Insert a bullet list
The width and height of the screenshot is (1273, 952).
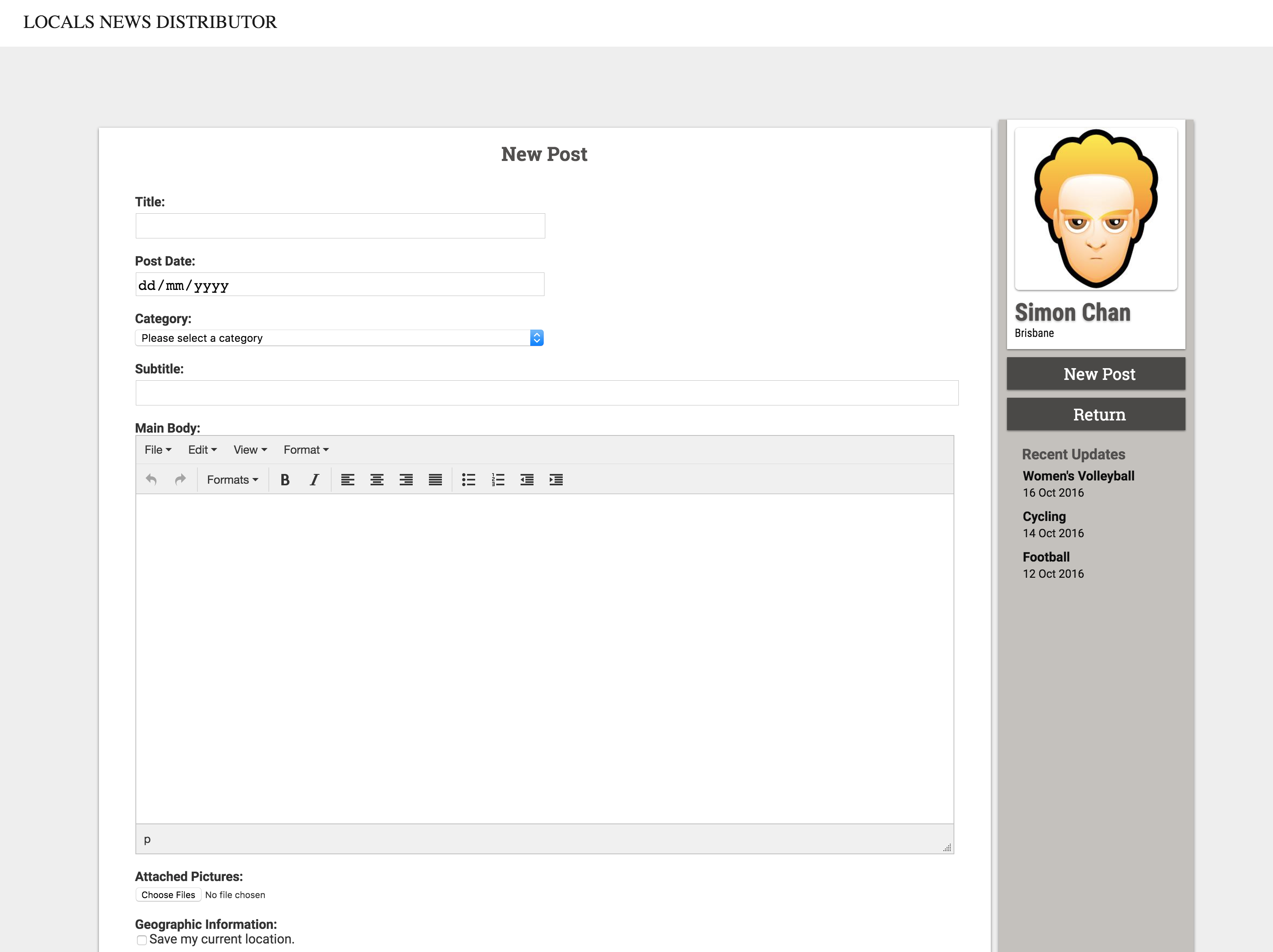[x=468, y=480]
